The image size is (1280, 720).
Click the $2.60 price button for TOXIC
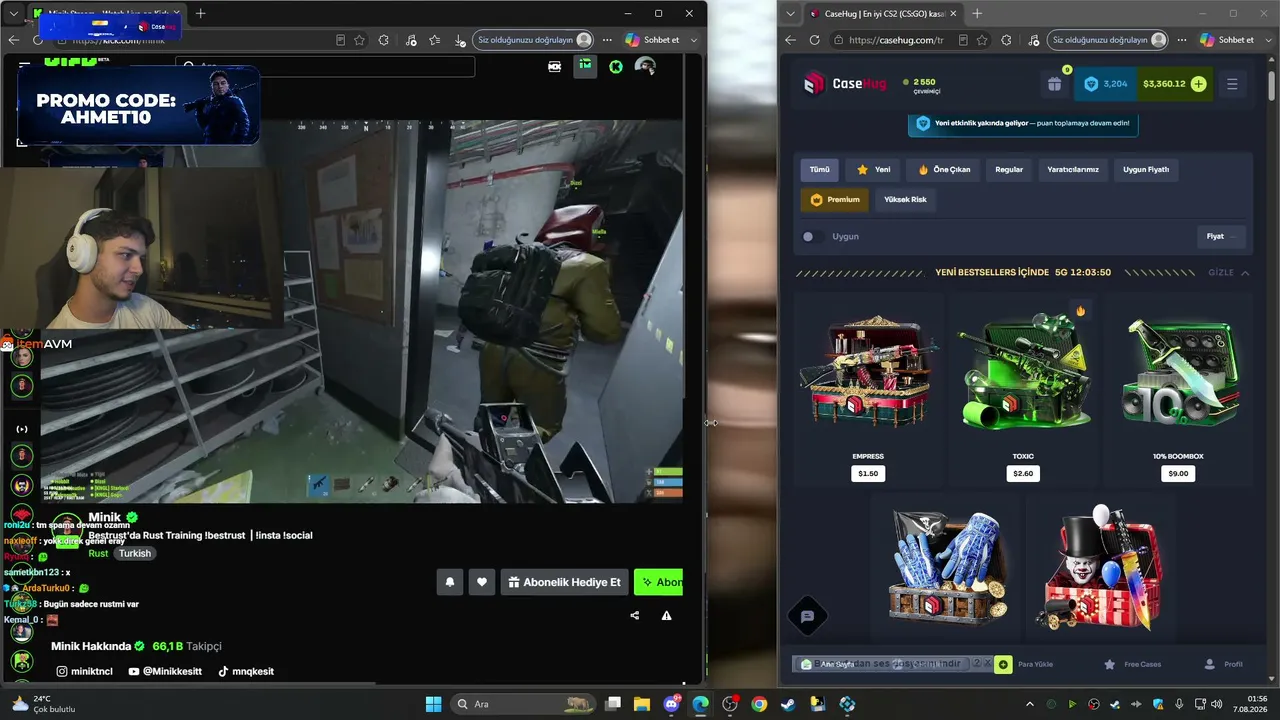[x=1023, y=473]
